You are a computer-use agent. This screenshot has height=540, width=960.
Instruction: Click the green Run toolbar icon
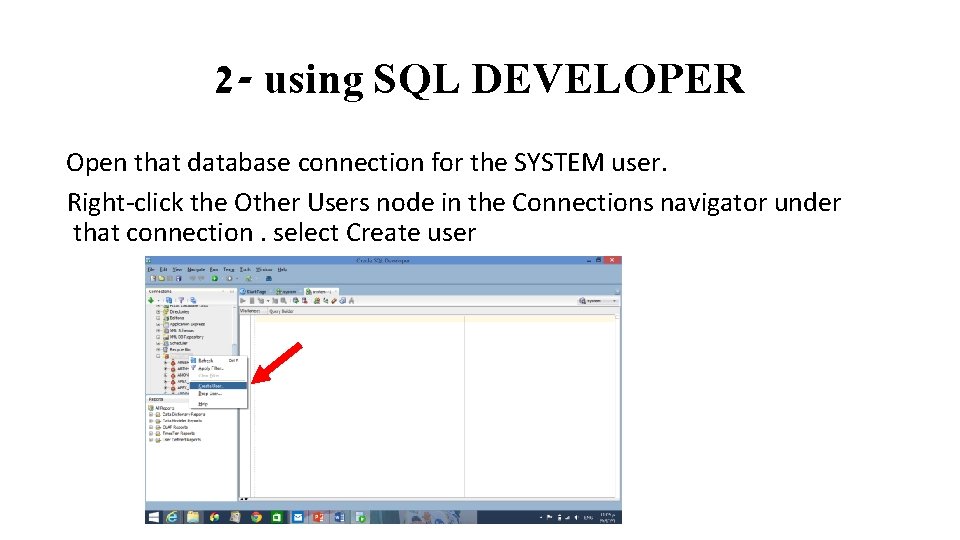215,279
